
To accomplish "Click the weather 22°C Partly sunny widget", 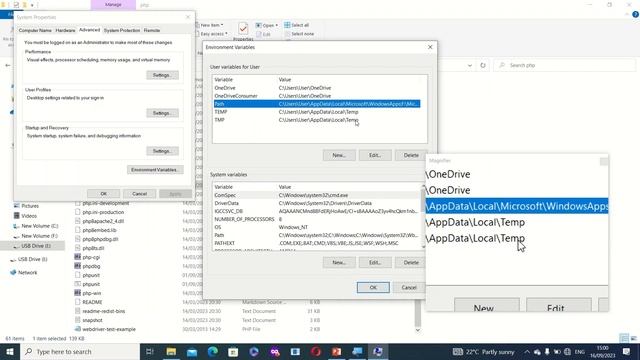I will pyautogui.click(x=484, y=352).
